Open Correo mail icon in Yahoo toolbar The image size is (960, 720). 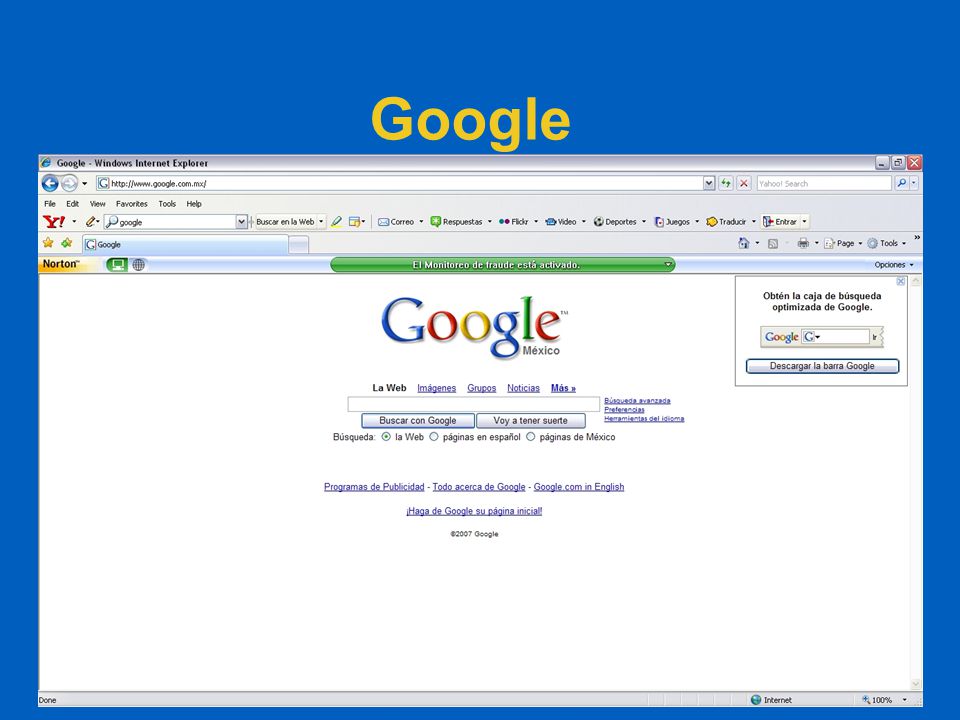click(x=384, y=222)
